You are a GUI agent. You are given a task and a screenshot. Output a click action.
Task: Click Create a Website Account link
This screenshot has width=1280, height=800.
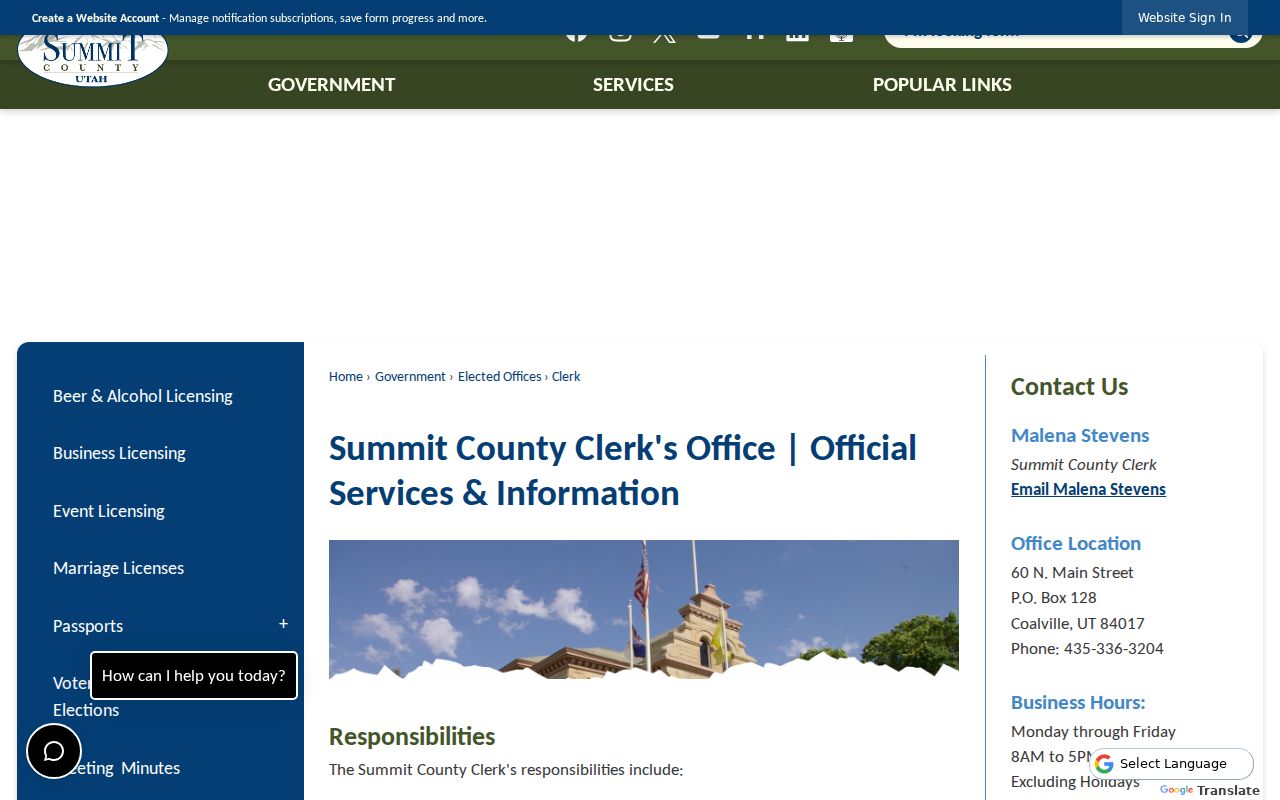point(95,18)
